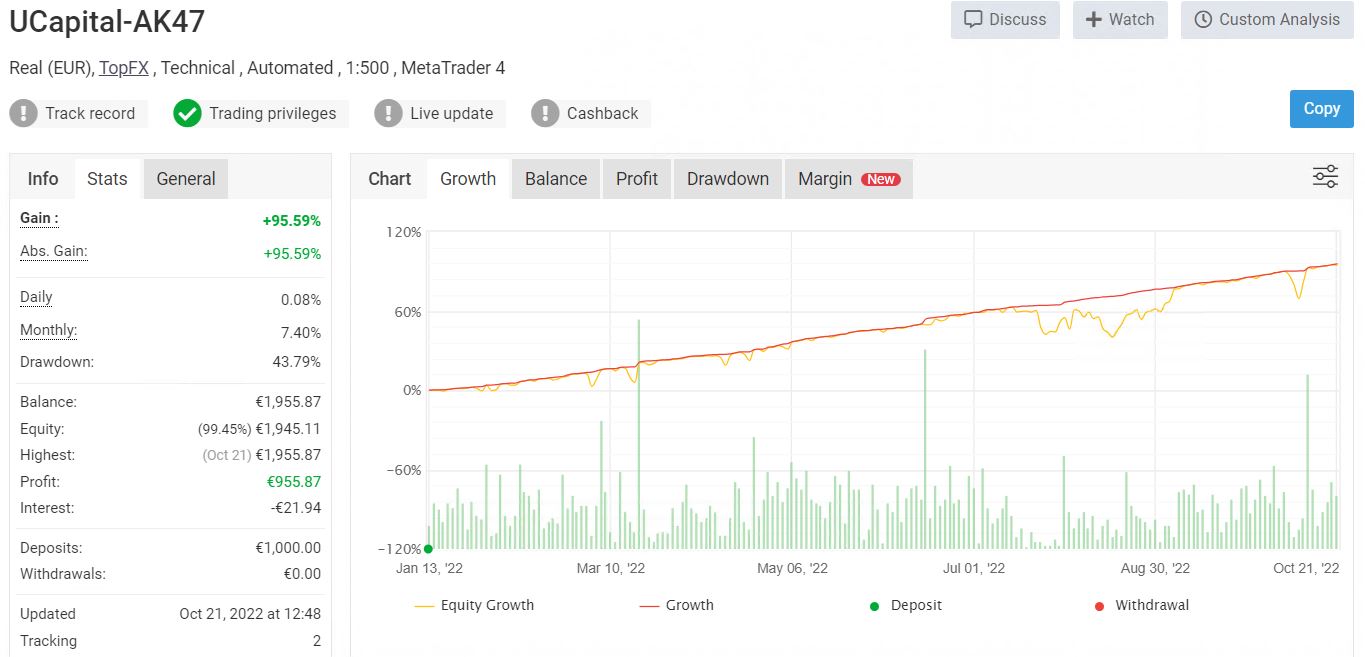Click the Live update status icon
Viewport: 1365px width, 657px height.
click(x=388, y=113)
